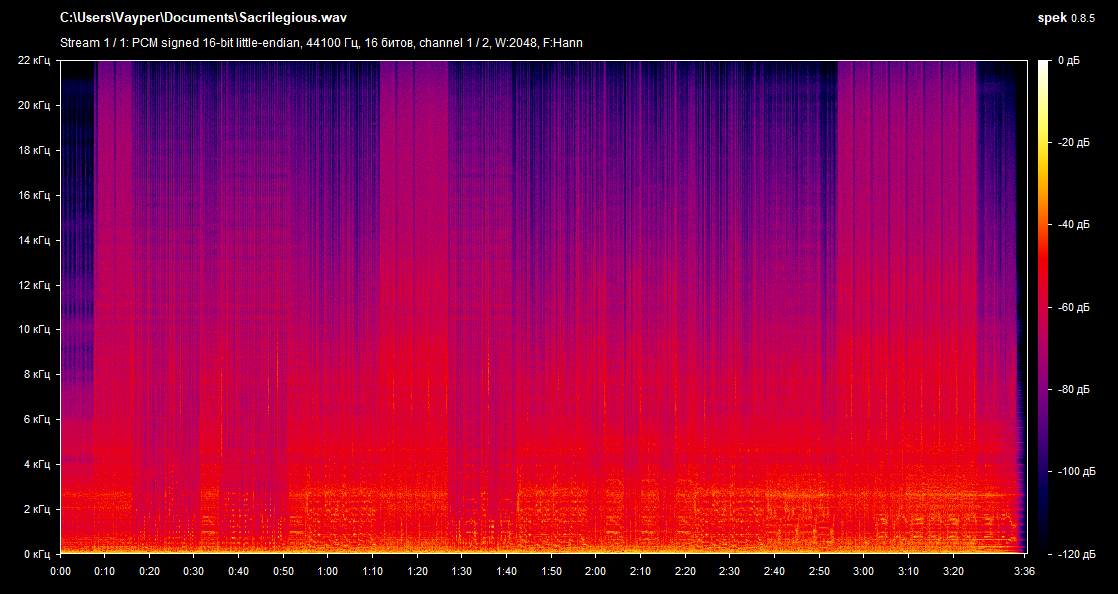Click the 0:30 time label
Image resolution: width=1118 pixels, height=594 pixels.
pyautogui.click(x=194, y=571)
